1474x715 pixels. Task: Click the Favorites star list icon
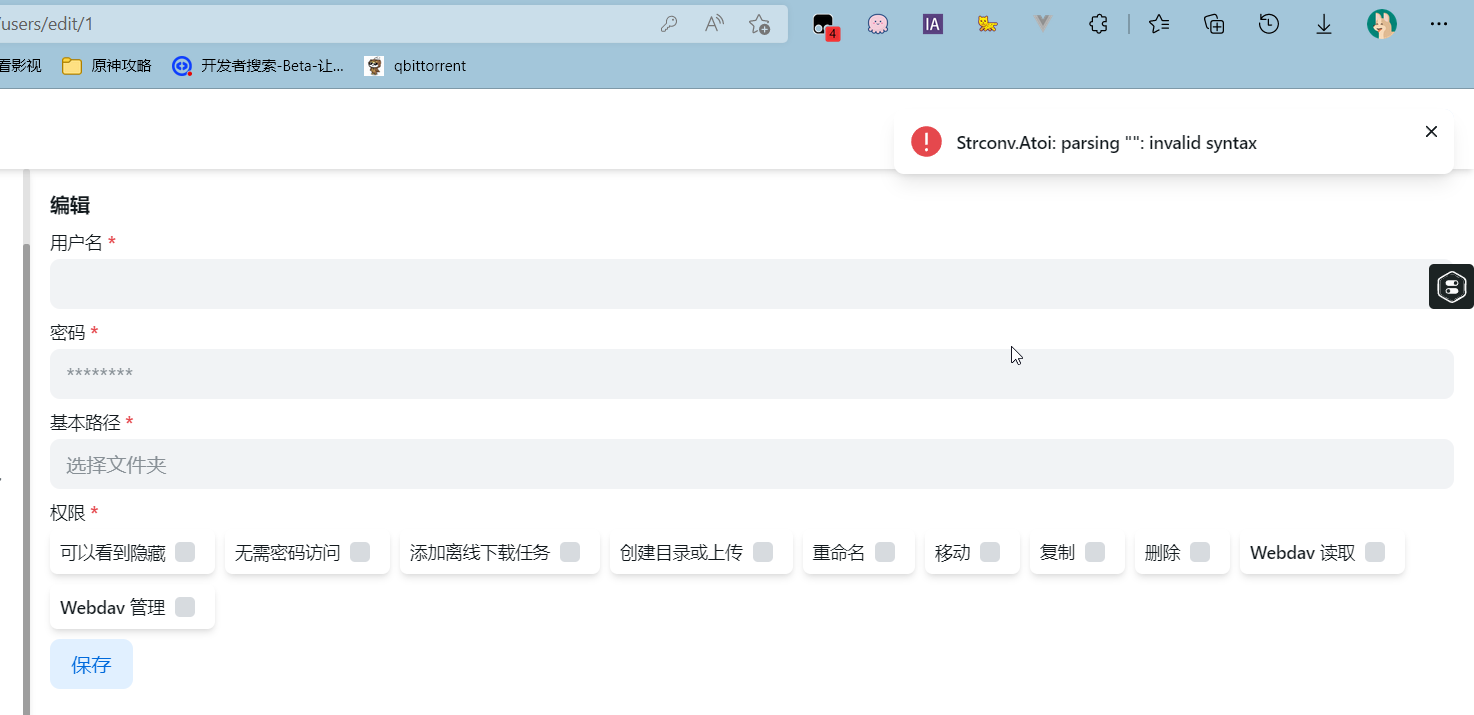tap(1158, 23)
